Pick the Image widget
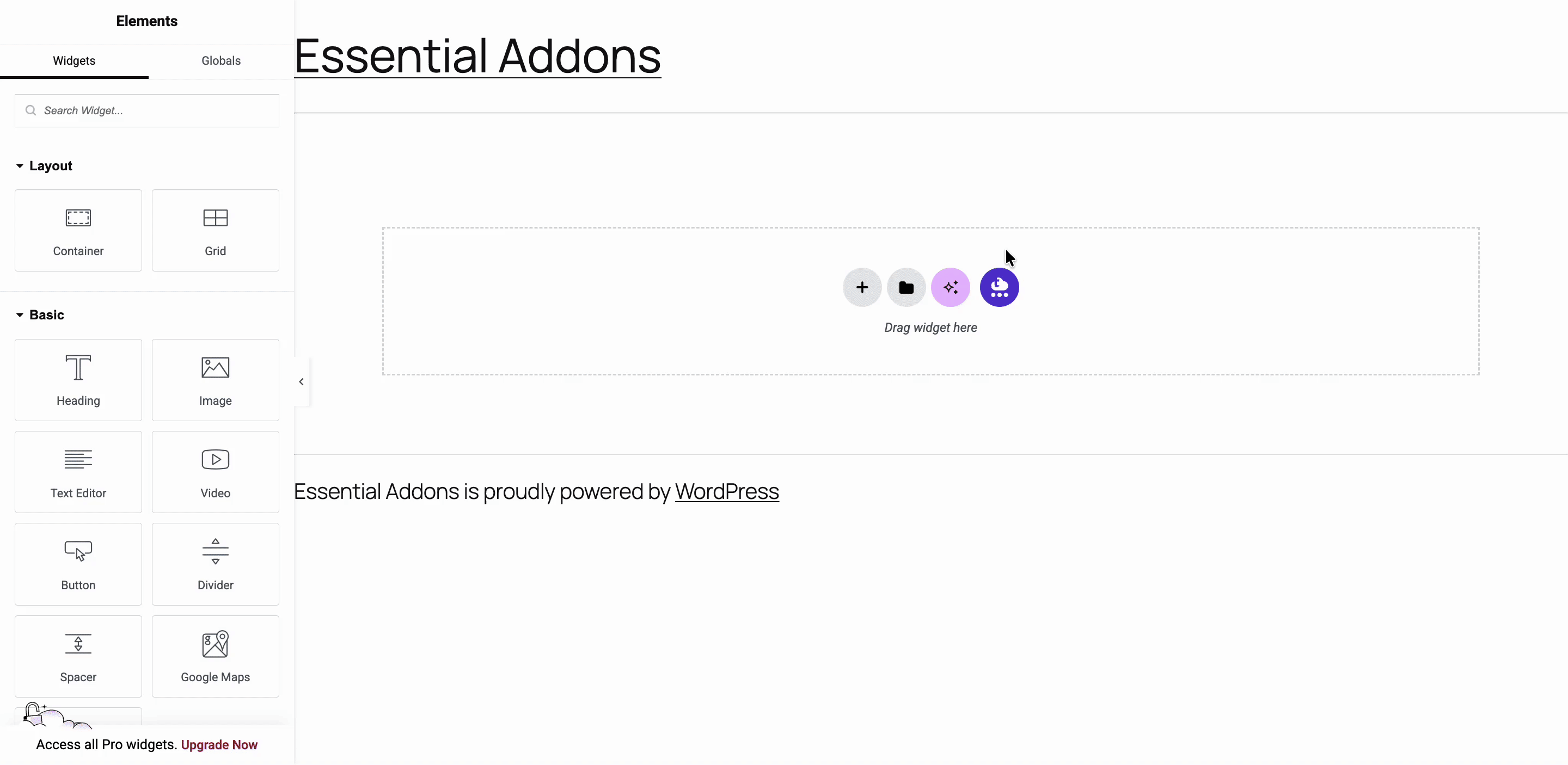 pyautogui.click(x=215, y=380)
